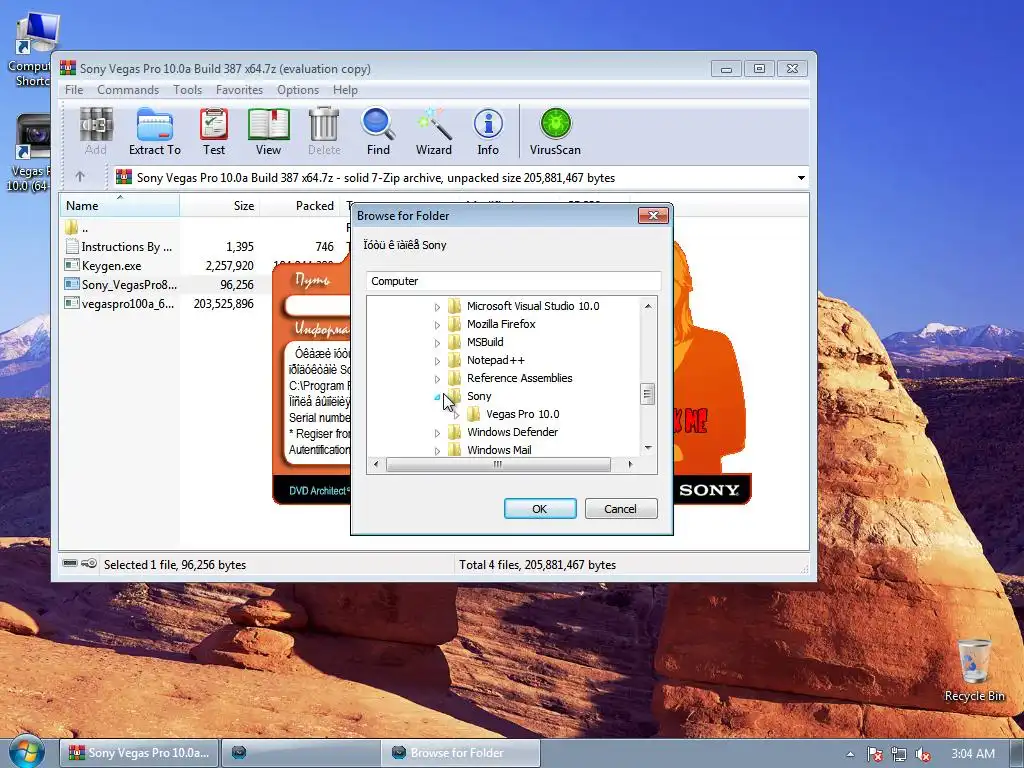The image size is (1024, 768).
Task: Click the folder tree scroll up arrow
Action: 648,306
